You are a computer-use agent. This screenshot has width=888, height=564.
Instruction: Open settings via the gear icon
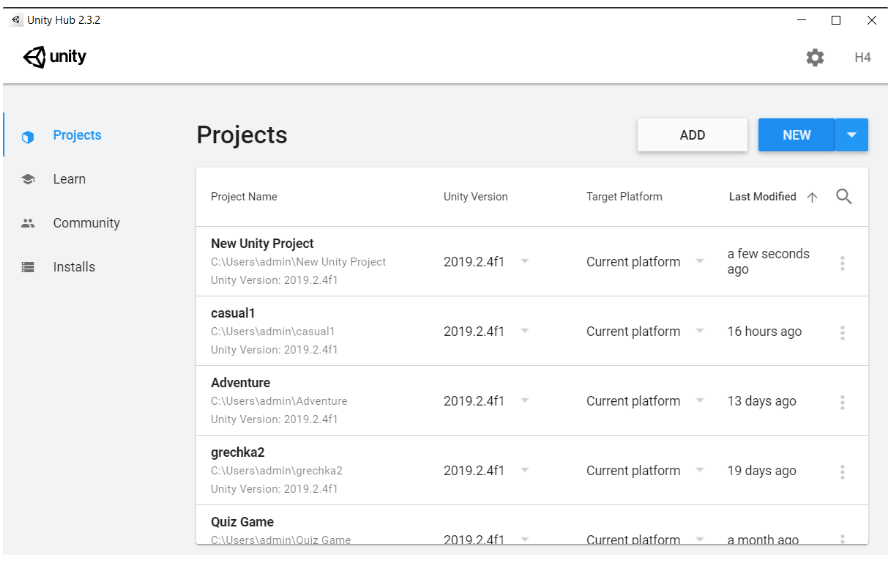pos(815,57)
